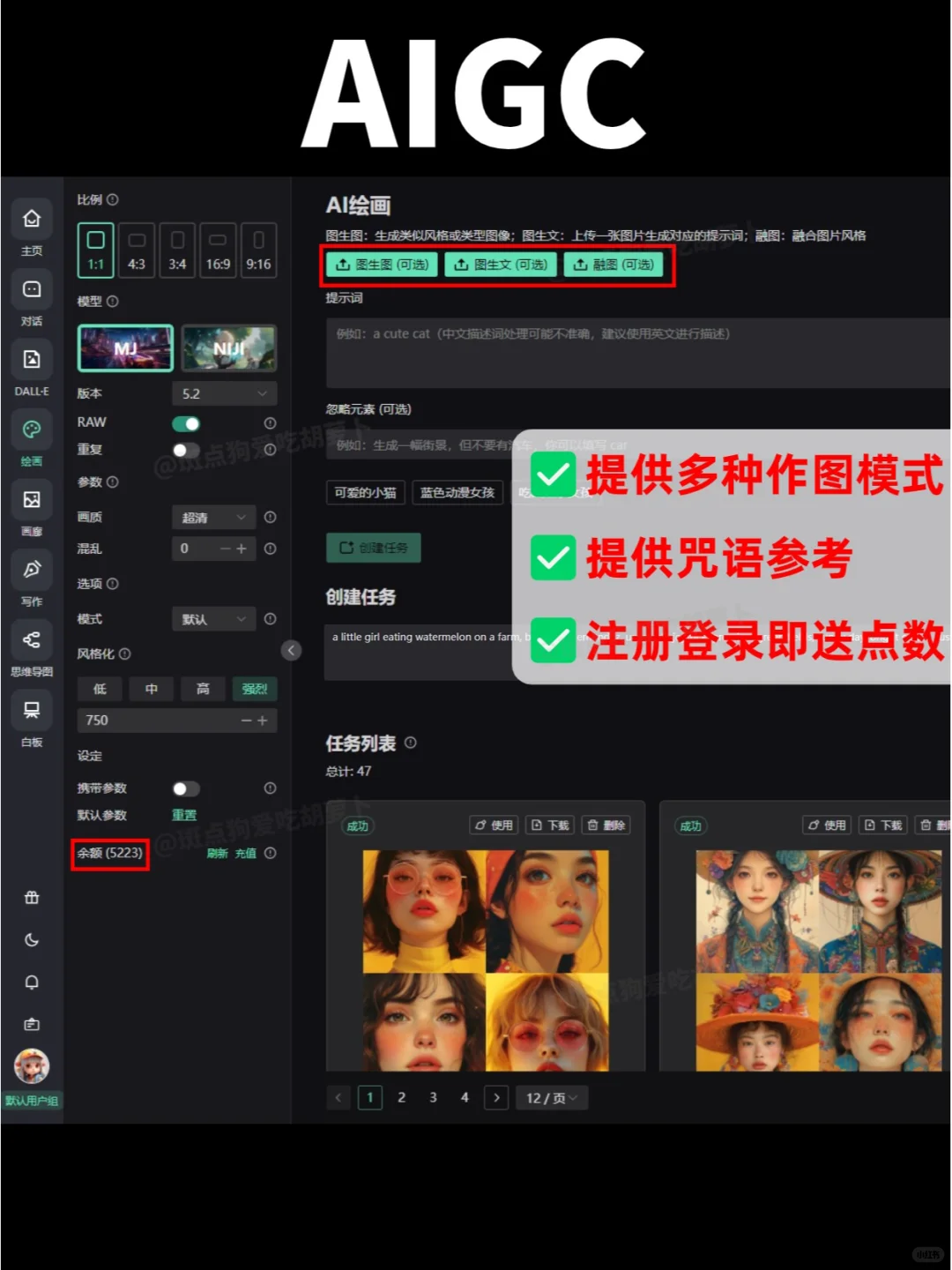Image resolution: width=952 pixels, height=1270 pixels.
Task: Select the 可爱的小猫 prompt suggestion
Action: click(365, 492)
